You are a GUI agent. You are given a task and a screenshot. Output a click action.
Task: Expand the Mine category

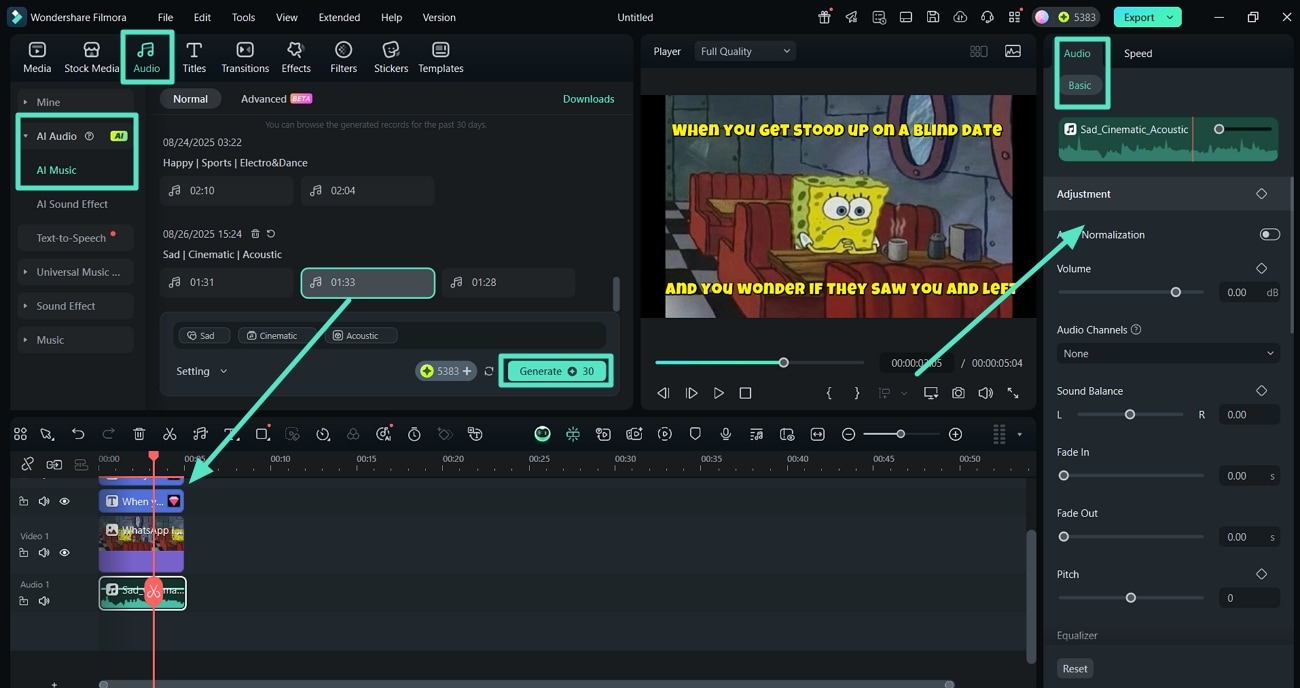pos(75,102)
